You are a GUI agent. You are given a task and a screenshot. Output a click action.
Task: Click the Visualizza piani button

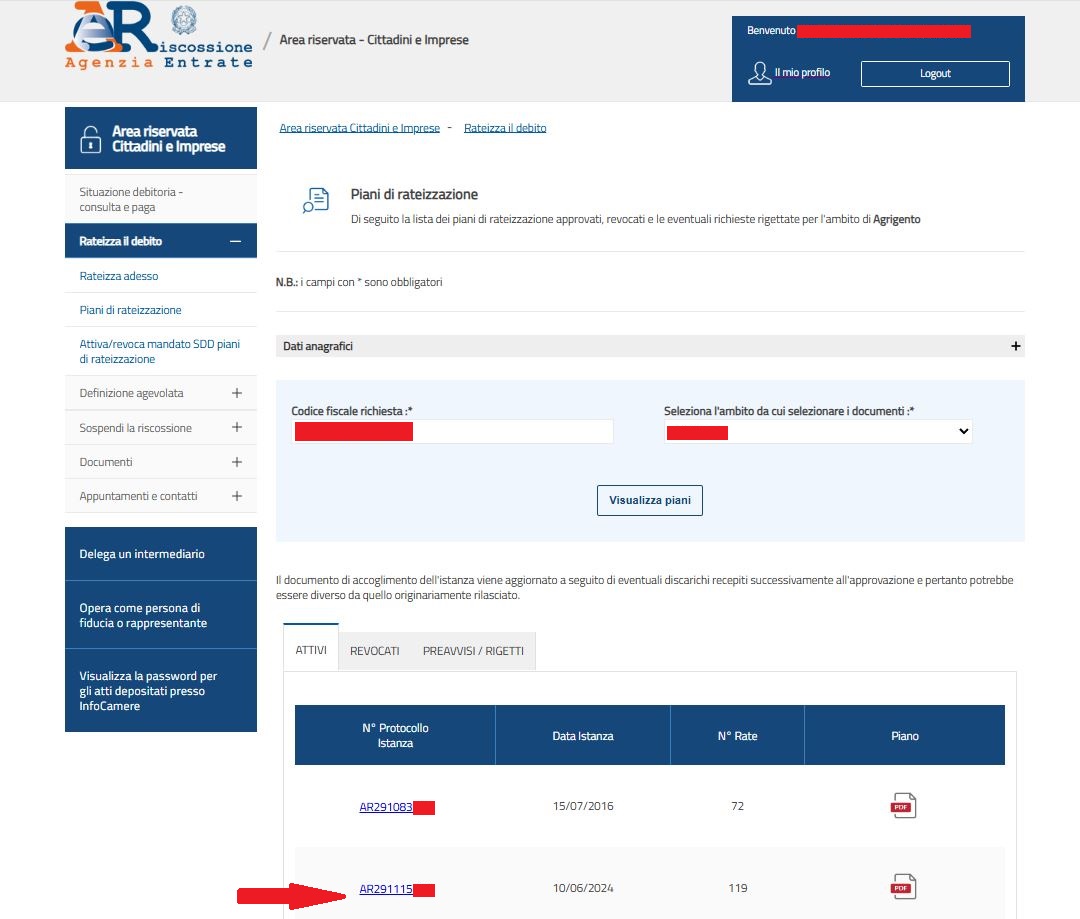649,500
